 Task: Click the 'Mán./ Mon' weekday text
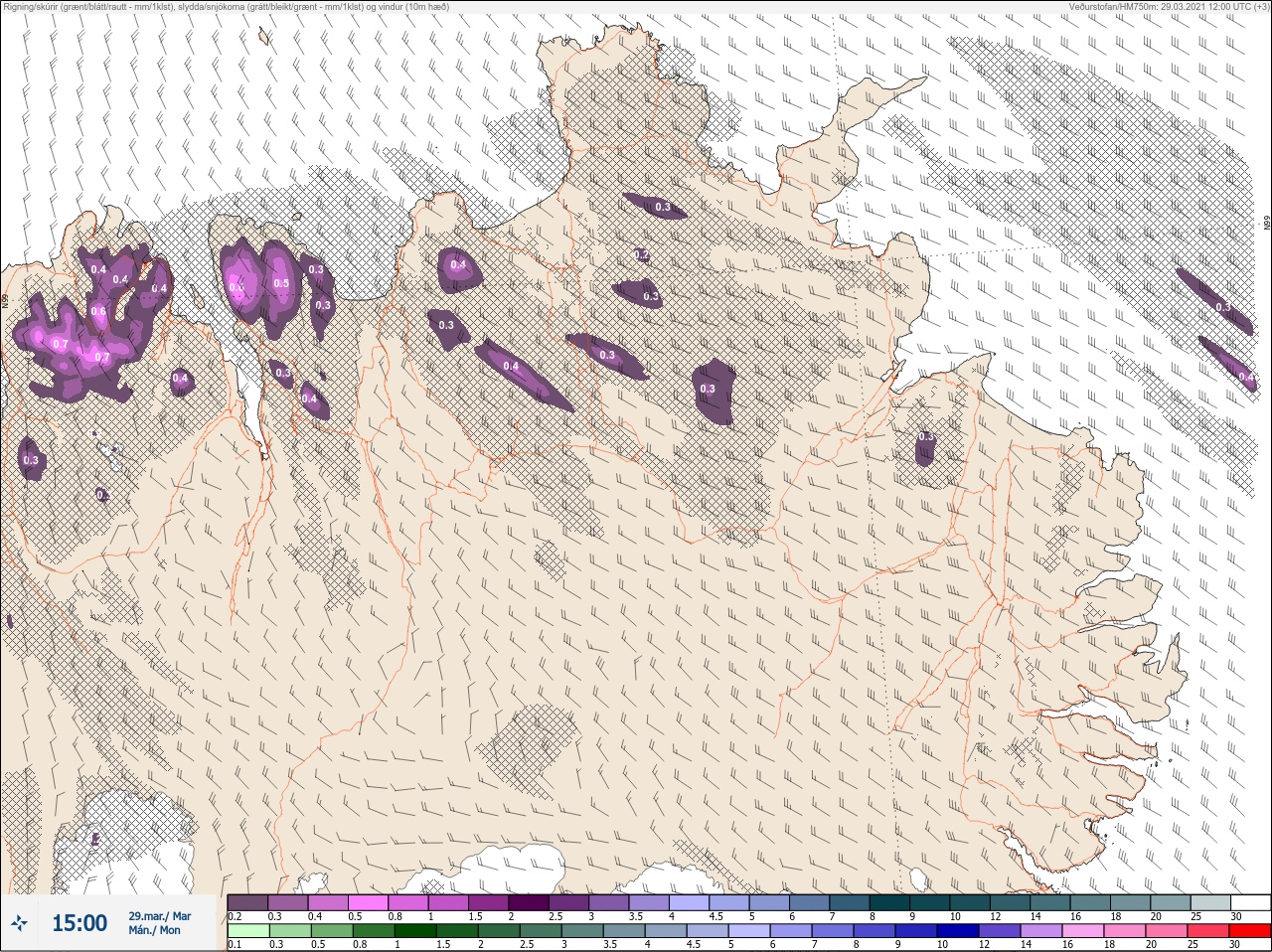(155, 931)
